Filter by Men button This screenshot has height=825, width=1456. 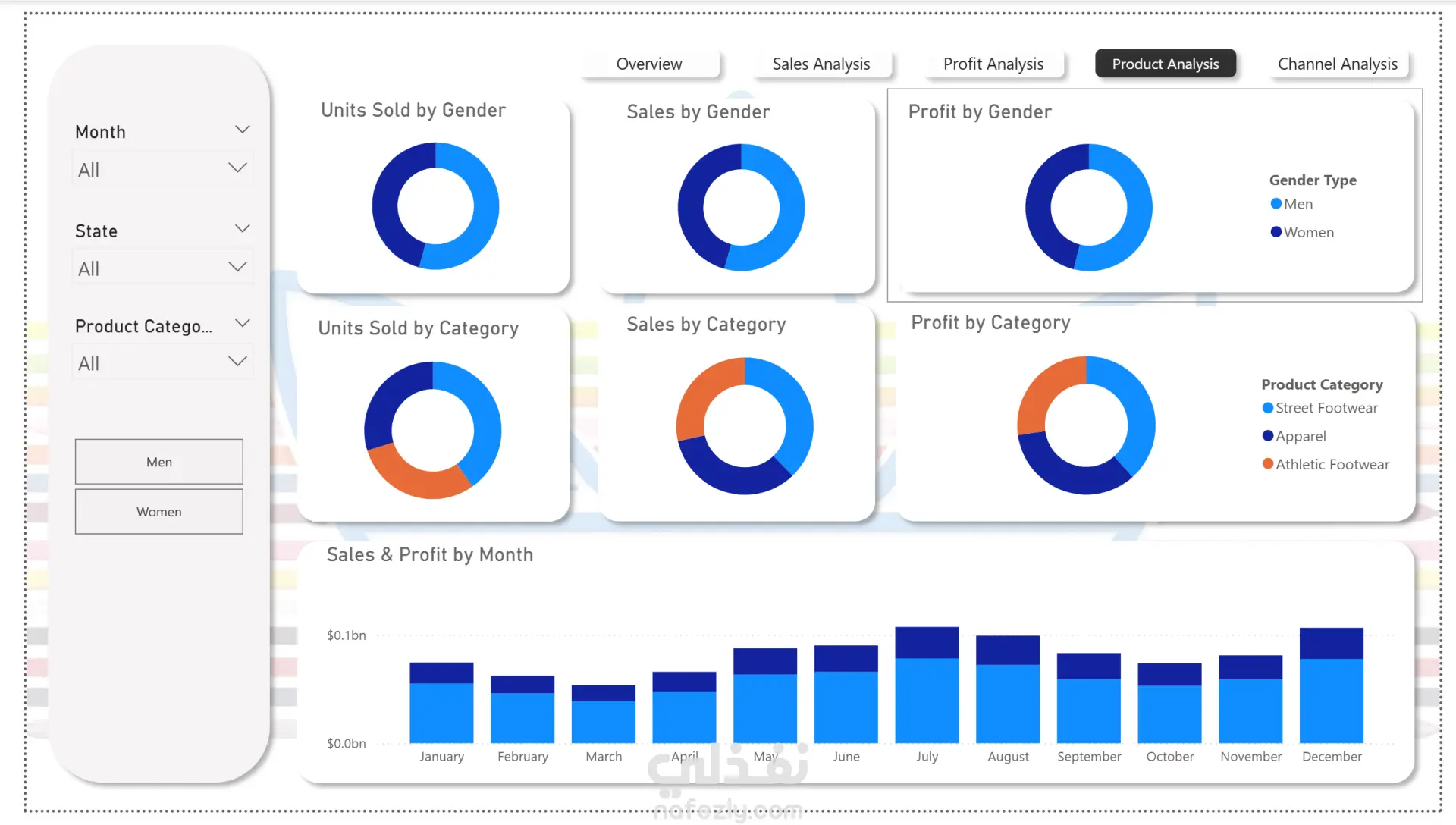click(x=159, y=462)
